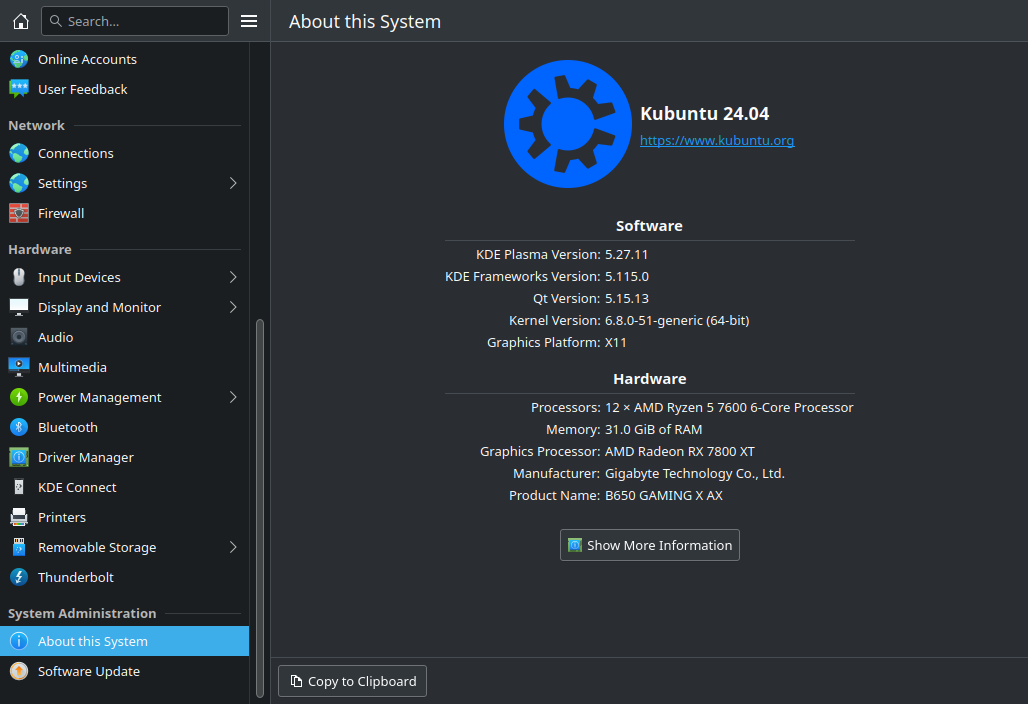Expand the network Settings submenu arrow

pos(233,183)
